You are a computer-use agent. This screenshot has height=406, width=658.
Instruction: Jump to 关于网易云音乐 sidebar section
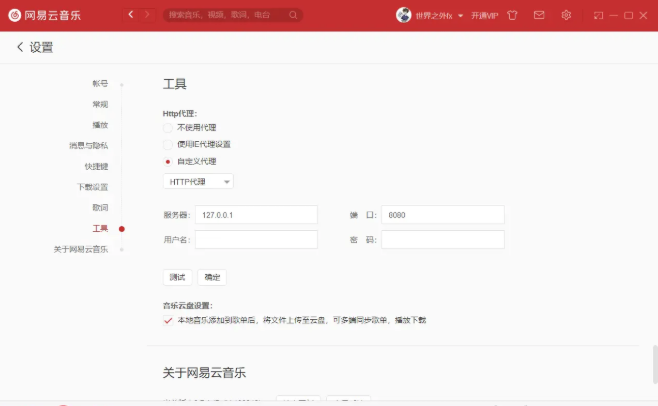coord(81,249)
